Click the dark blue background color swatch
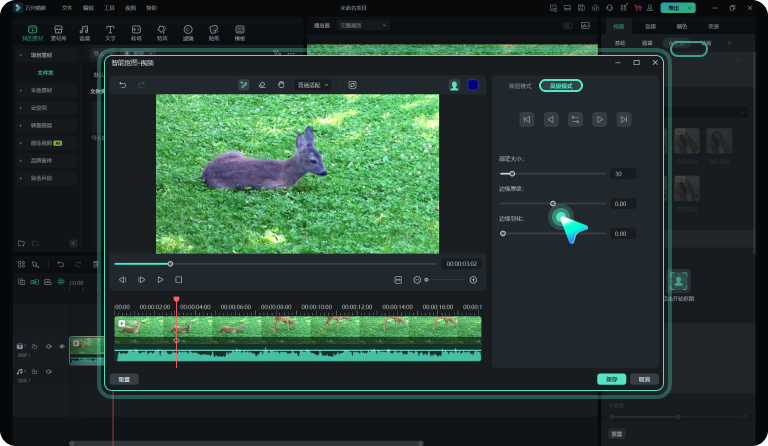Screen dimensions: 768x446 [473, 85]
